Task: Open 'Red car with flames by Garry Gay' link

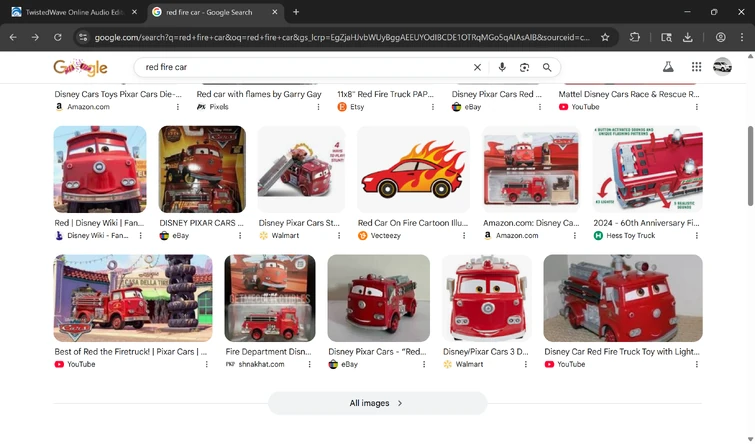Action: pos(259,94)
